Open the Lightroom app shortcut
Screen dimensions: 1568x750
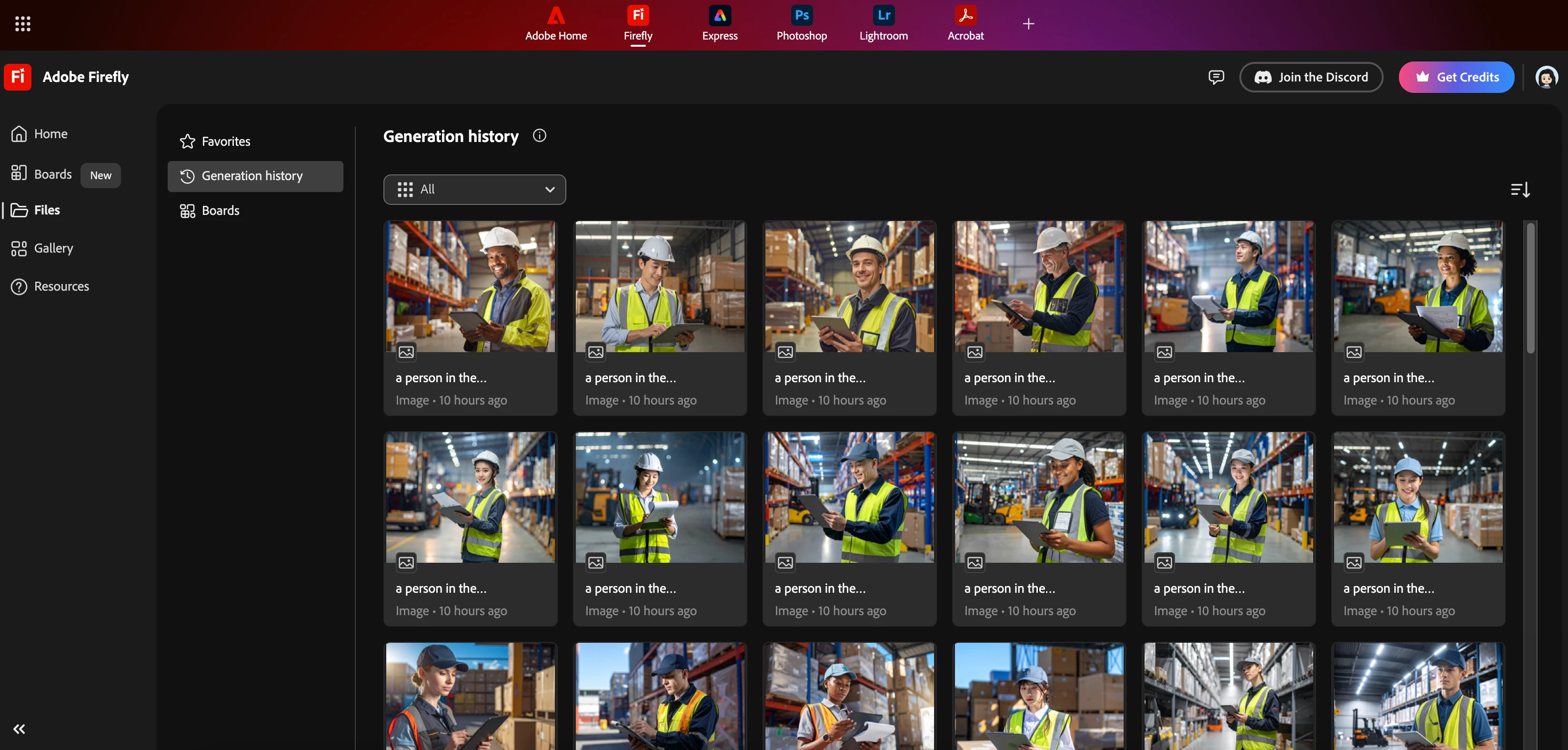coord(883,16)
